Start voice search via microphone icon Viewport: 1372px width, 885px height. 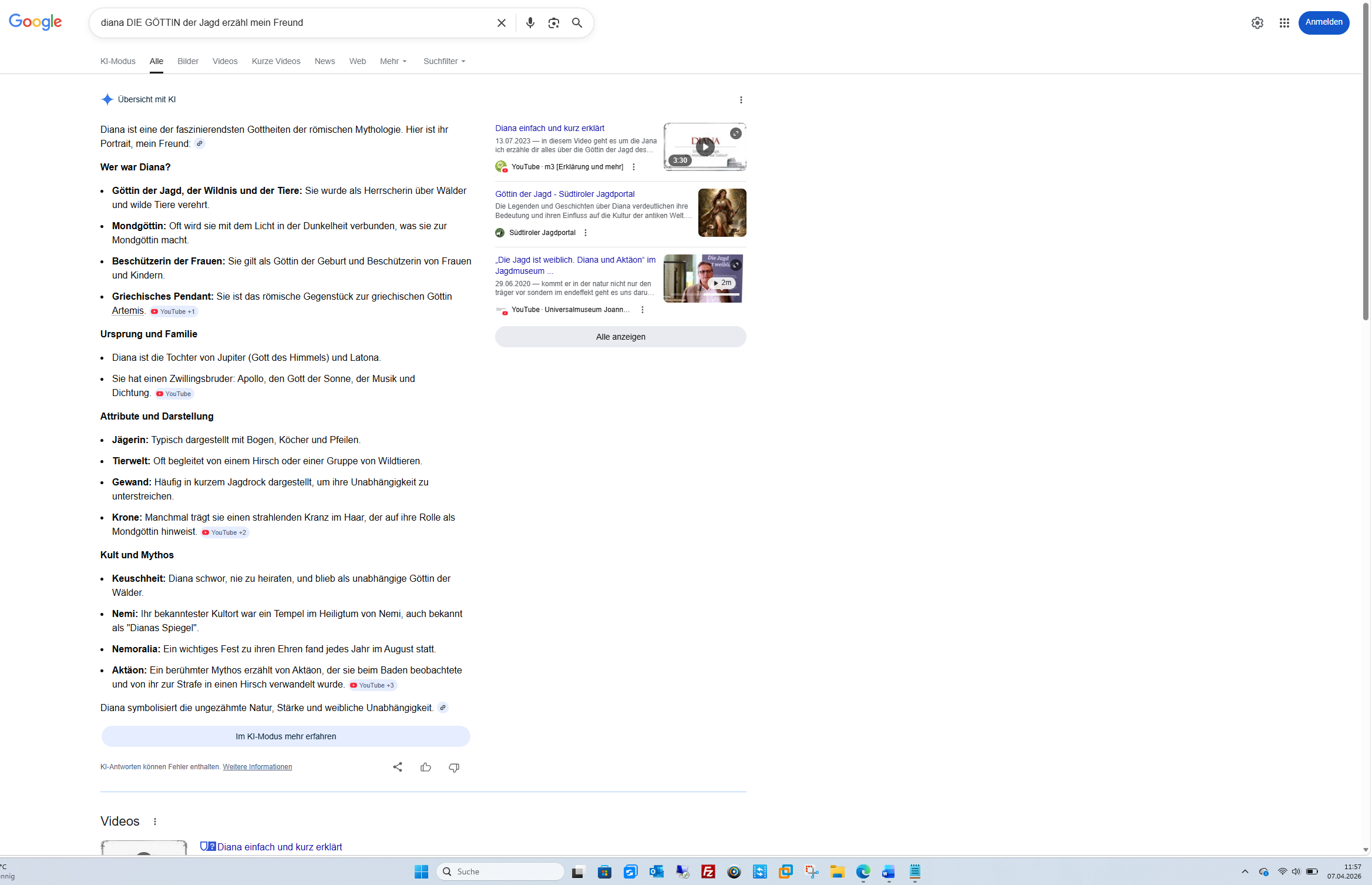click(x=530, y=23)
